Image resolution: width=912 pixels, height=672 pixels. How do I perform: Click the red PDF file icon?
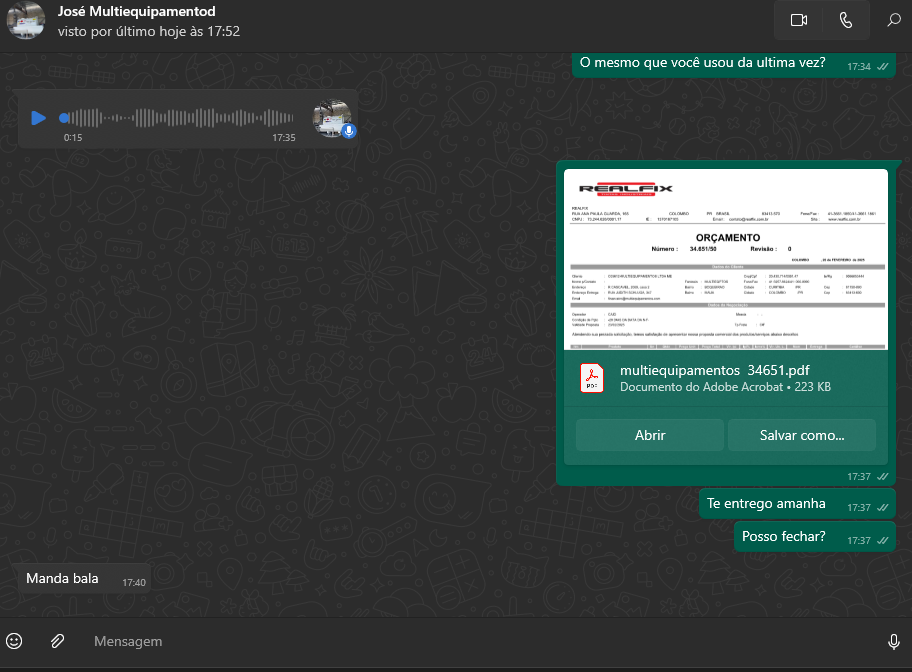point(592,378)
